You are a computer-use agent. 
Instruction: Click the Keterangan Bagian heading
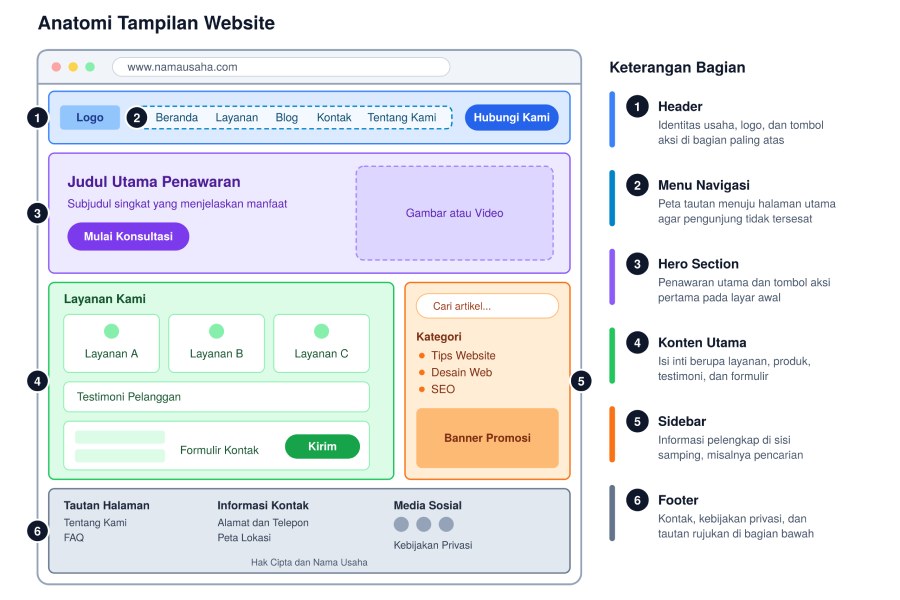click(677, 67)
